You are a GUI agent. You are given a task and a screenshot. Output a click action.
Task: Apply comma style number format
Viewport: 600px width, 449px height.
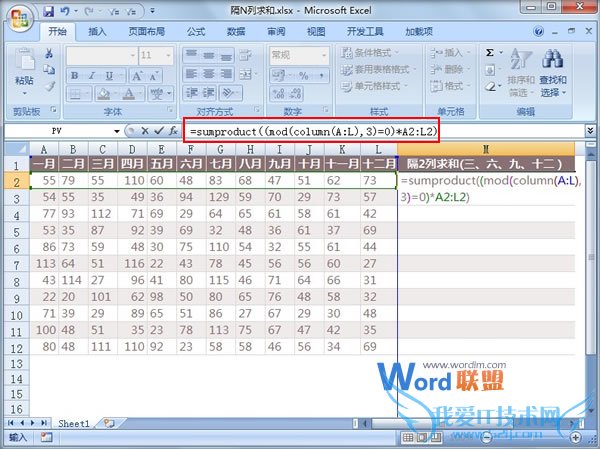coord(321,76)
